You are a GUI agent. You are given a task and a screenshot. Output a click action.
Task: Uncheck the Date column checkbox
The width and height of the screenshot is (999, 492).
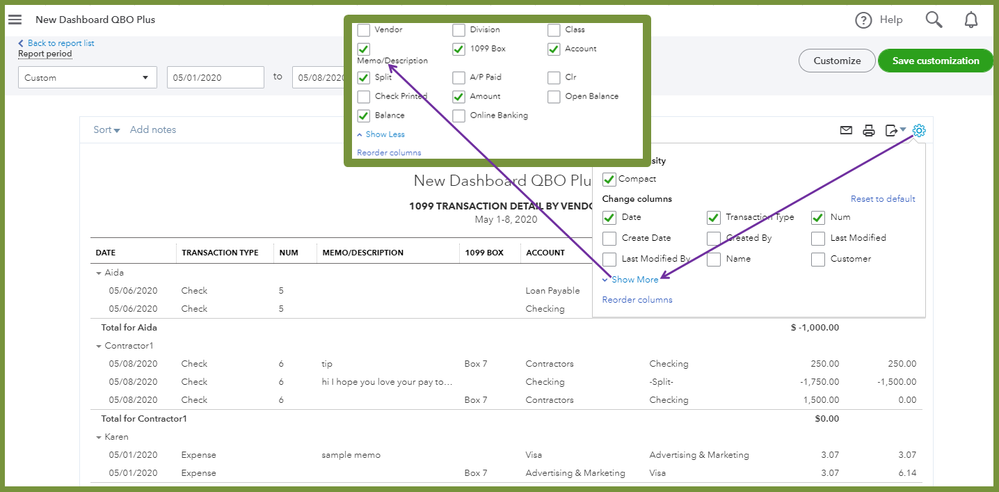609,218
